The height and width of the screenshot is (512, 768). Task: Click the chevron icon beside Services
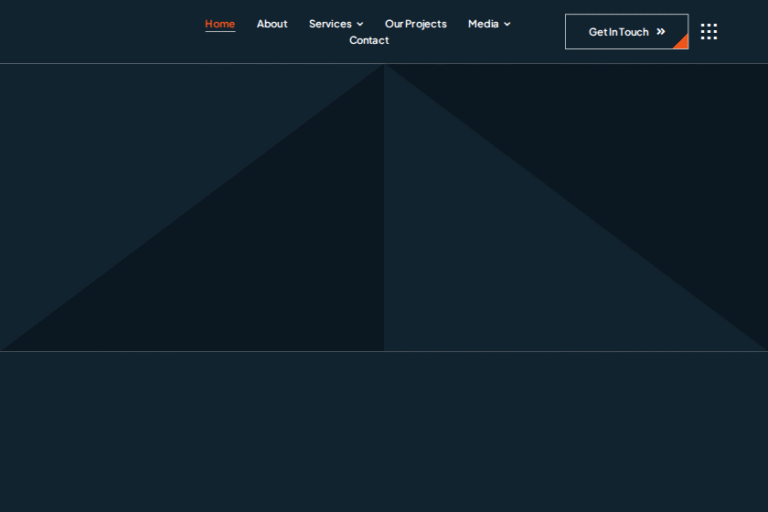pyautogui.click(x=360, y=24)
